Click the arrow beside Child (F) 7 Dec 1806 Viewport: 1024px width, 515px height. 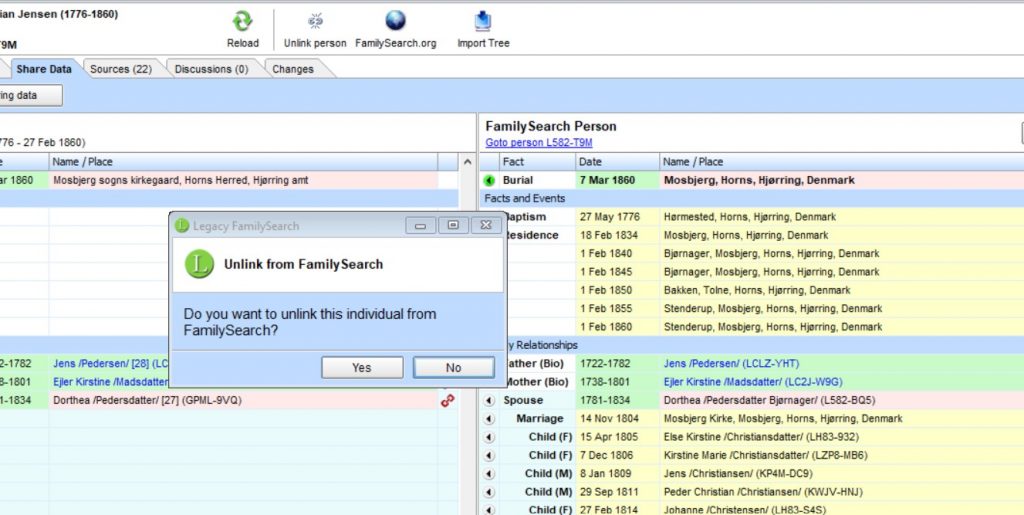tap(489, 456)
